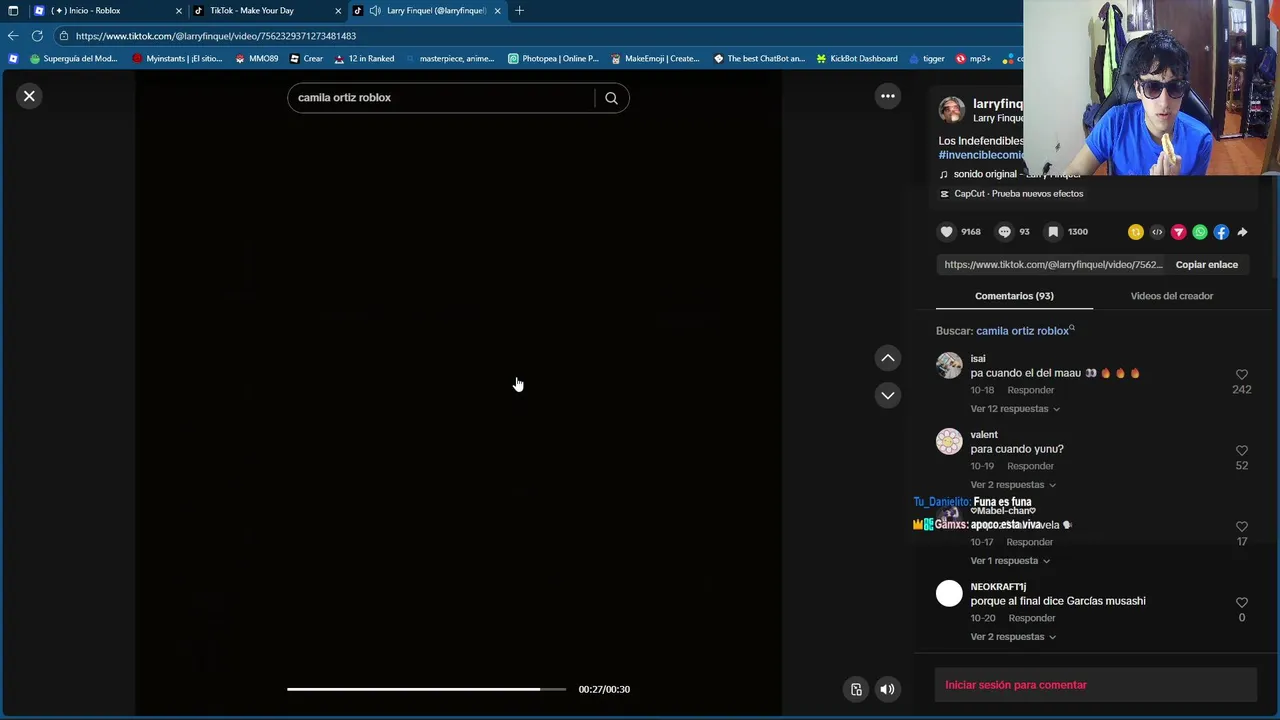The image size is (1280, 720).
Task: Open the MakeEmoji bookmark
Action: (655, 59)
